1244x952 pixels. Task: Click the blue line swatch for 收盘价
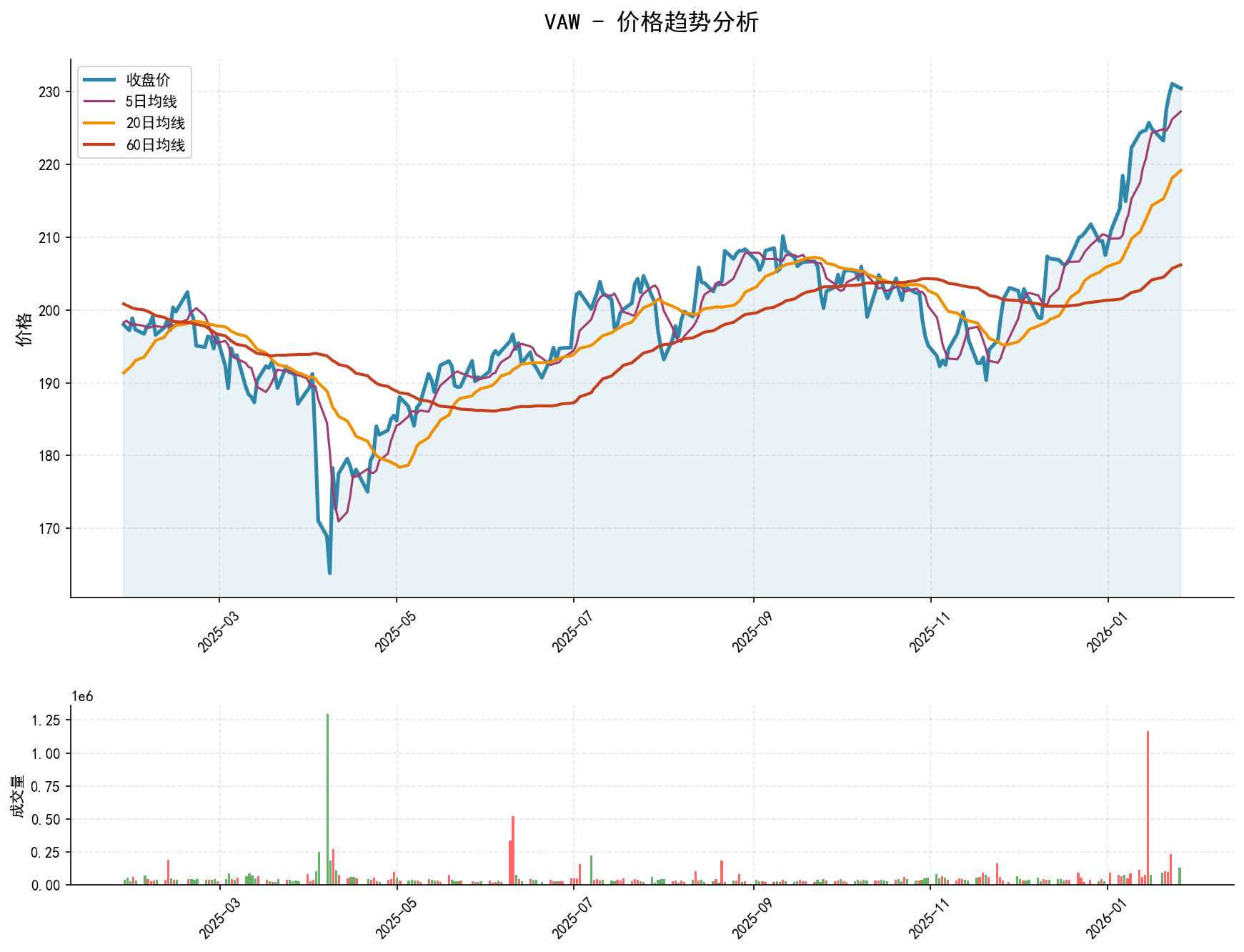99,80
